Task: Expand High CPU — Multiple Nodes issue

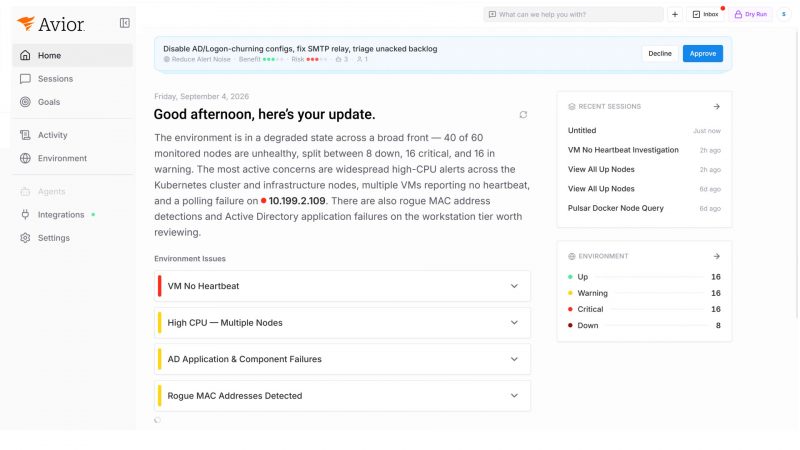Action: tap(514, 322)
